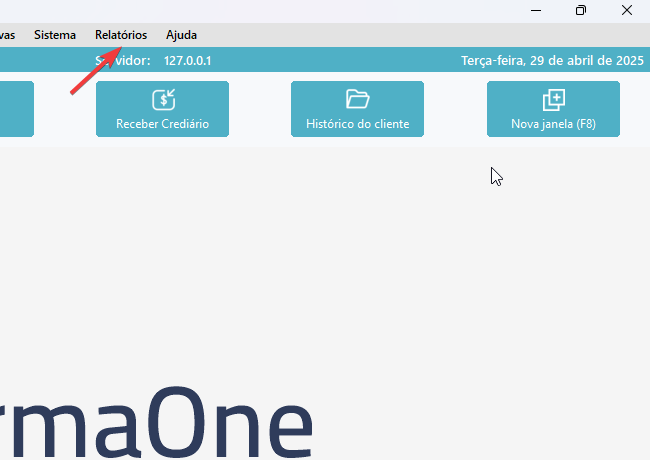Click the Receber Crediário button
The height and width of the screenshot is (460, 650).
162,109
